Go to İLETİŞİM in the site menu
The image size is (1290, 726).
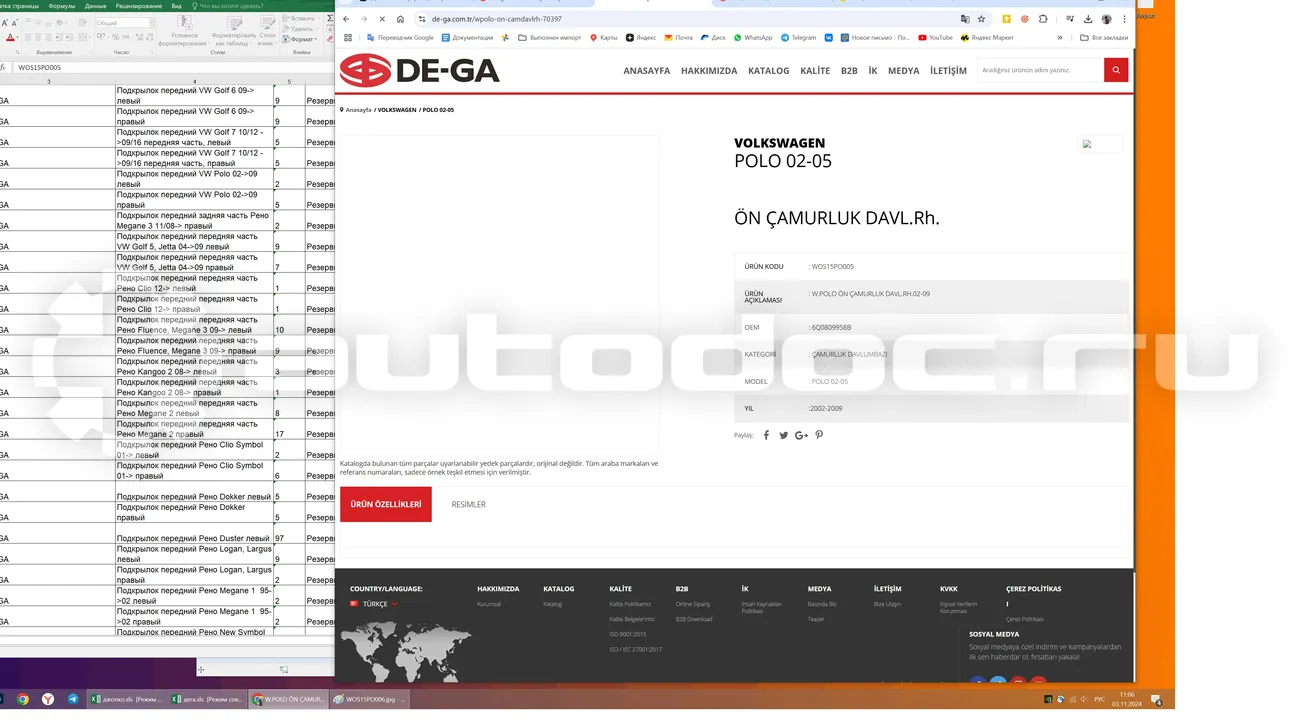pyautogui.click(x=948, y=71)
